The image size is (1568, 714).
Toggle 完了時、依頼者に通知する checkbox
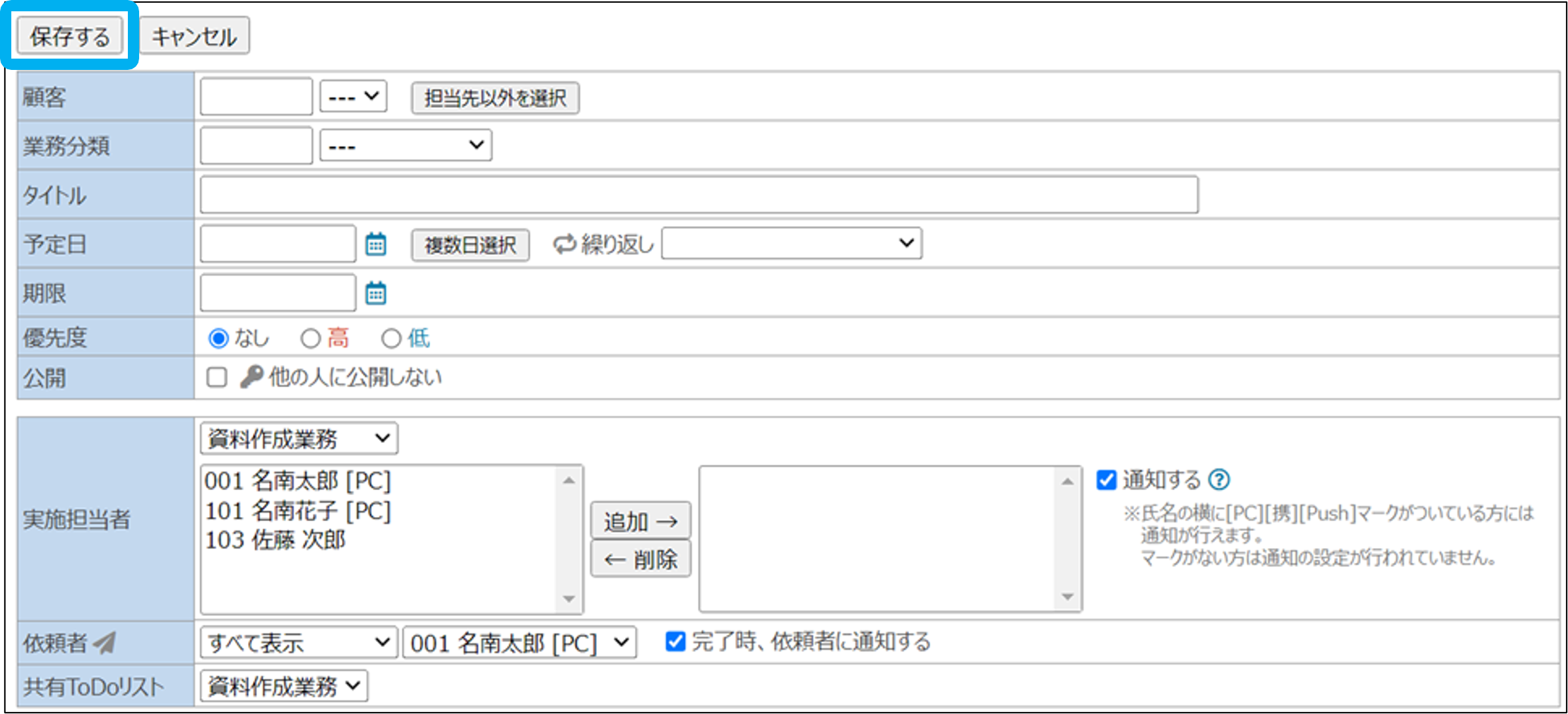point(675,641)
